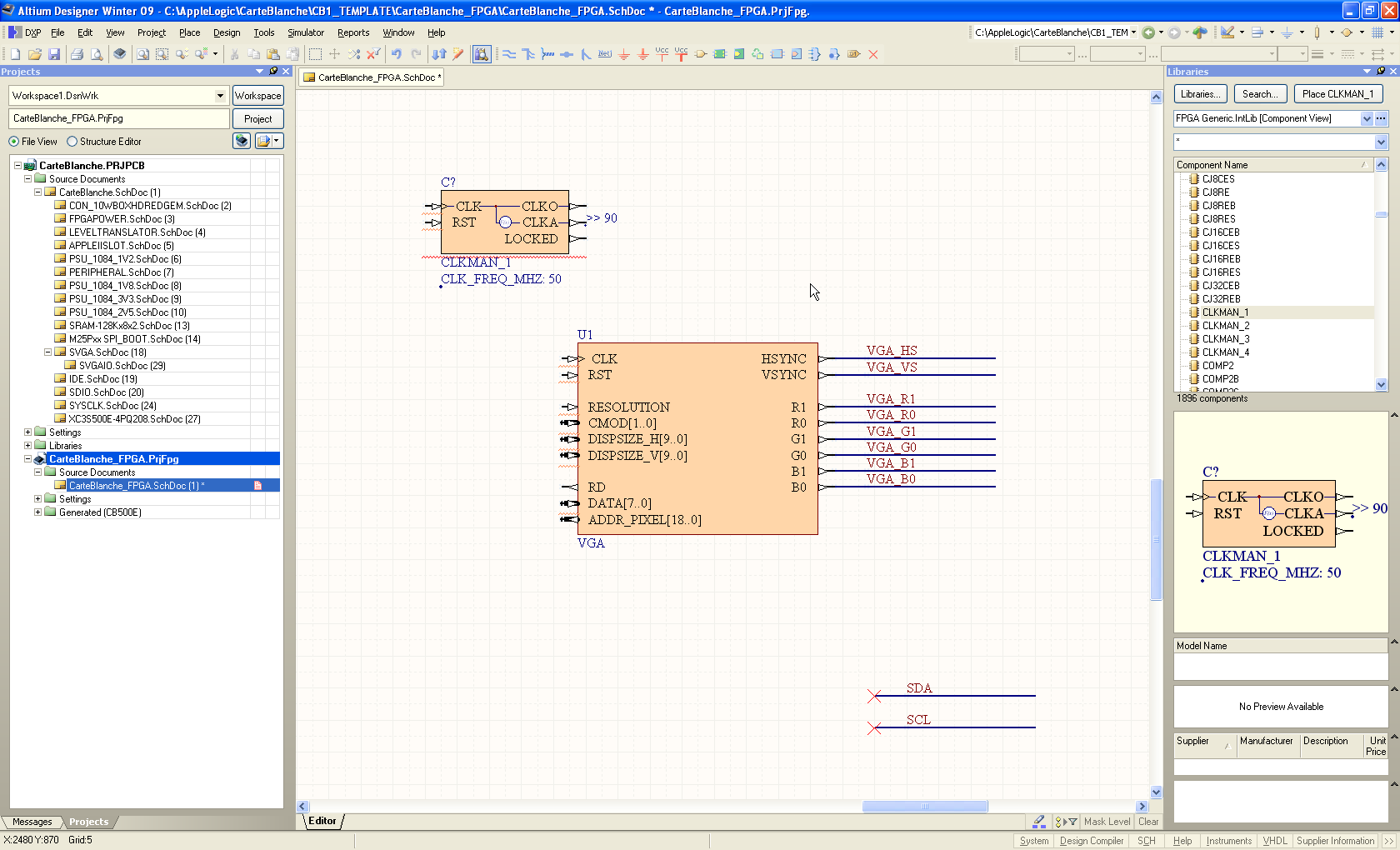This screenshot has height=850, width=1400.
Task: Click the Mask Level button
Action: click(x=1107, y=822)
